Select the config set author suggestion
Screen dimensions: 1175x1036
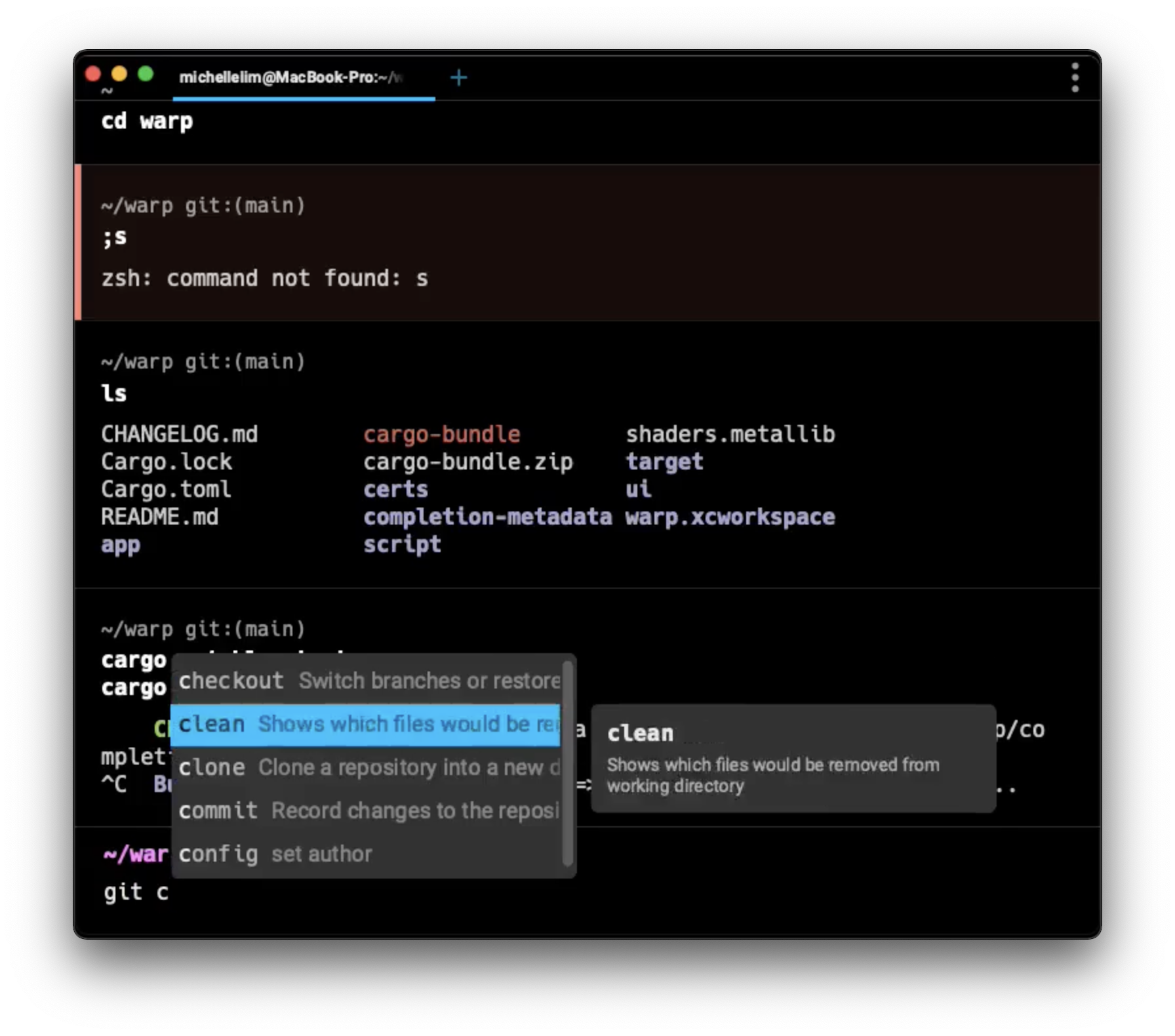click(367, 854)
